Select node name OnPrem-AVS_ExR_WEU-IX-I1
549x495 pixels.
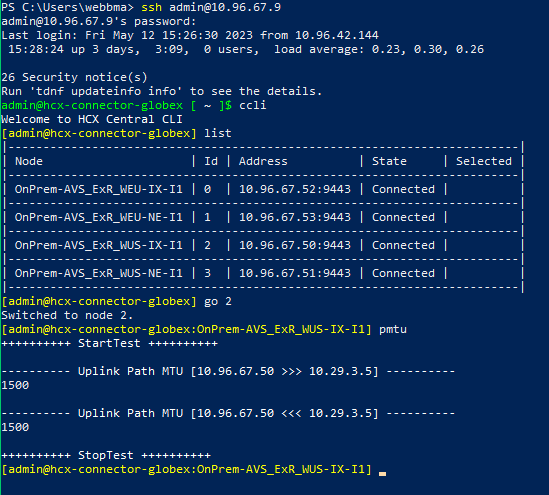[99, 189]
